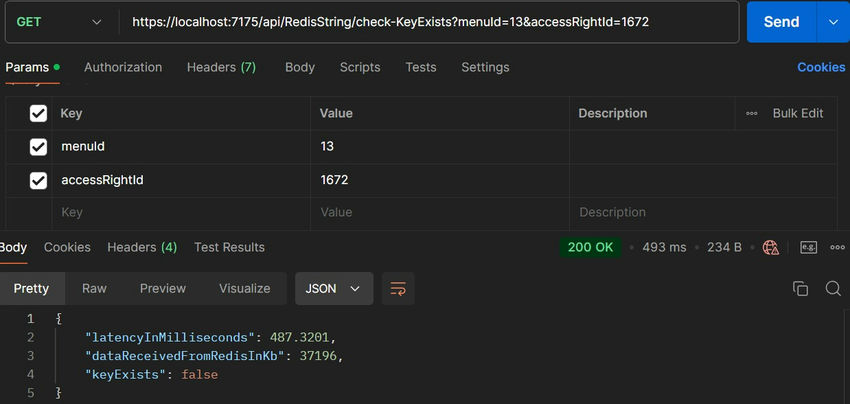Copy the response body with copy icon

click(x=800, y=288)
